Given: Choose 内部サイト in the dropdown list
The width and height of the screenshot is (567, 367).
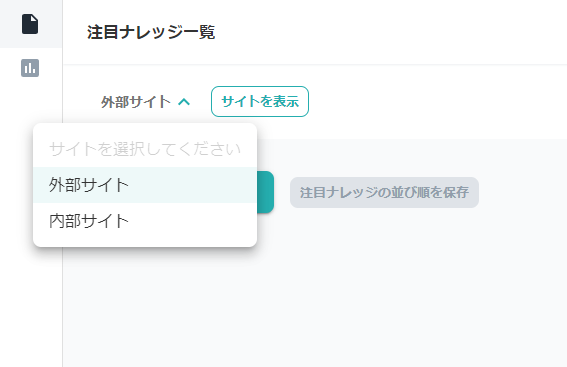Looking at the screenshot, I should pos(145,221).
